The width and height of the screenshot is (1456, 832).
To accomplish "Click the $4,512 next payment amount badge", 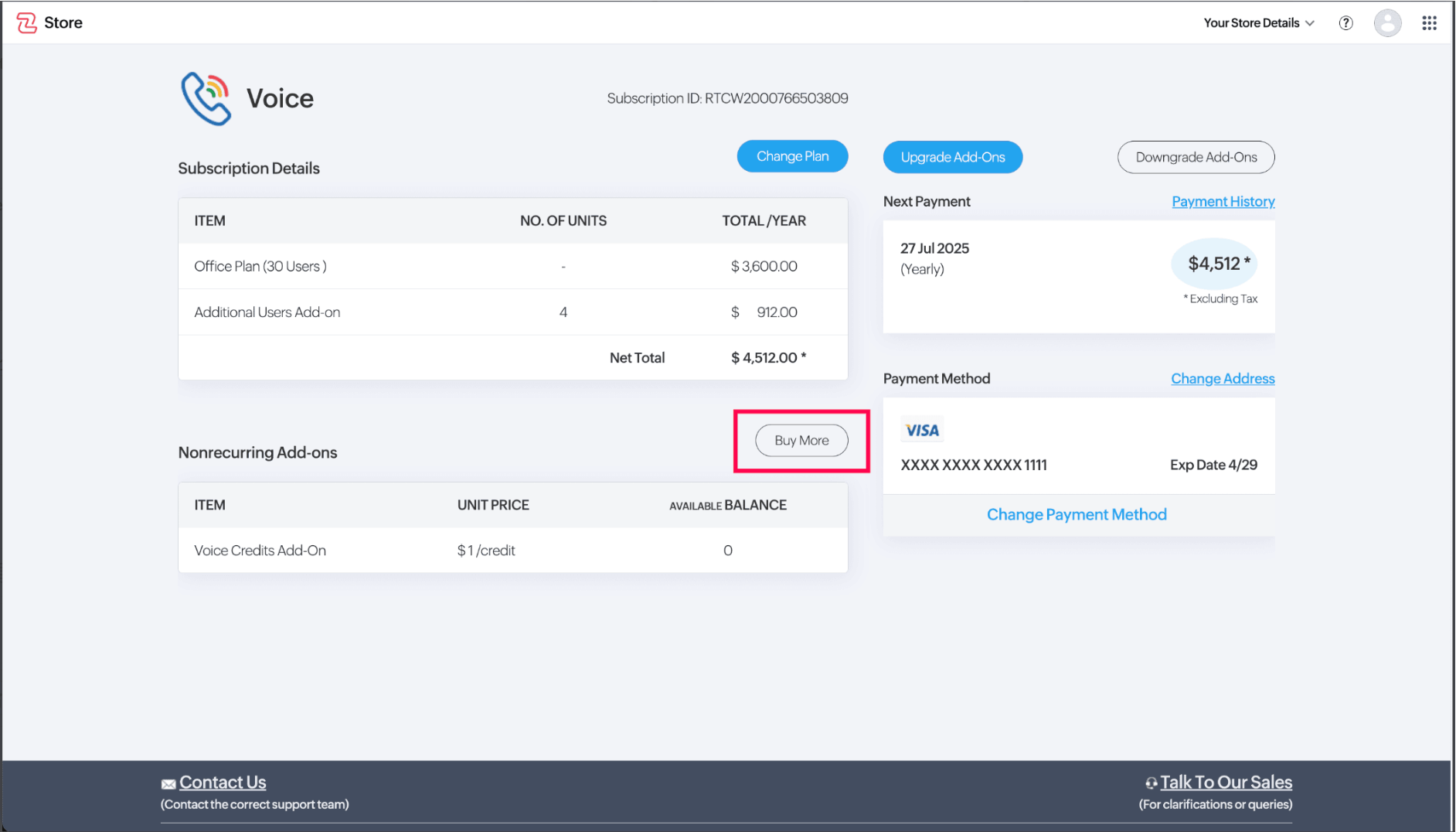I will pos(1214,264).
